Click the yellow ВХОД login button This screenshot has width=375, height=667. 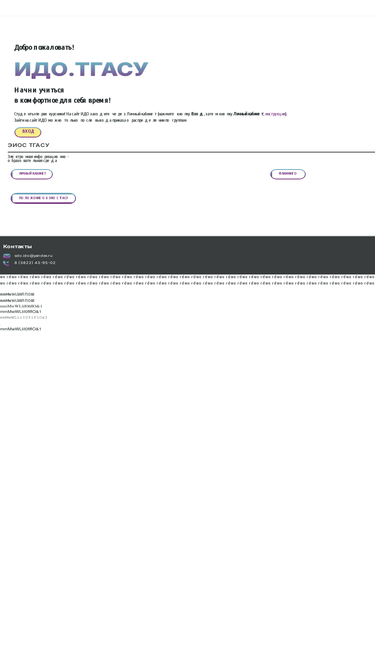(x=28, y=132)
